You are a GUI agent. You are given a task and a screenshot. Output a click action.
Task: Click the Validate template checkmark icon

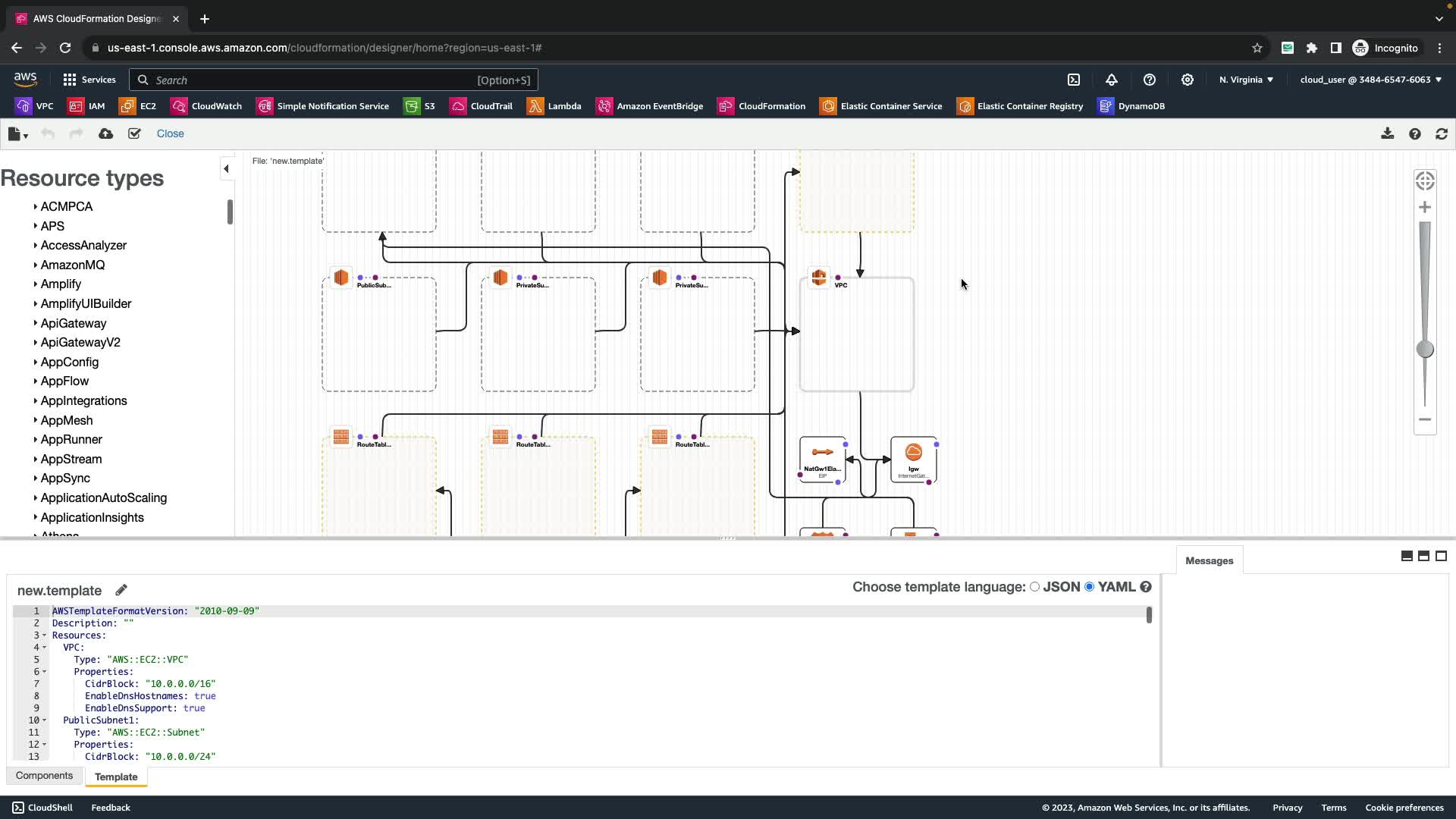pos(134,133)
